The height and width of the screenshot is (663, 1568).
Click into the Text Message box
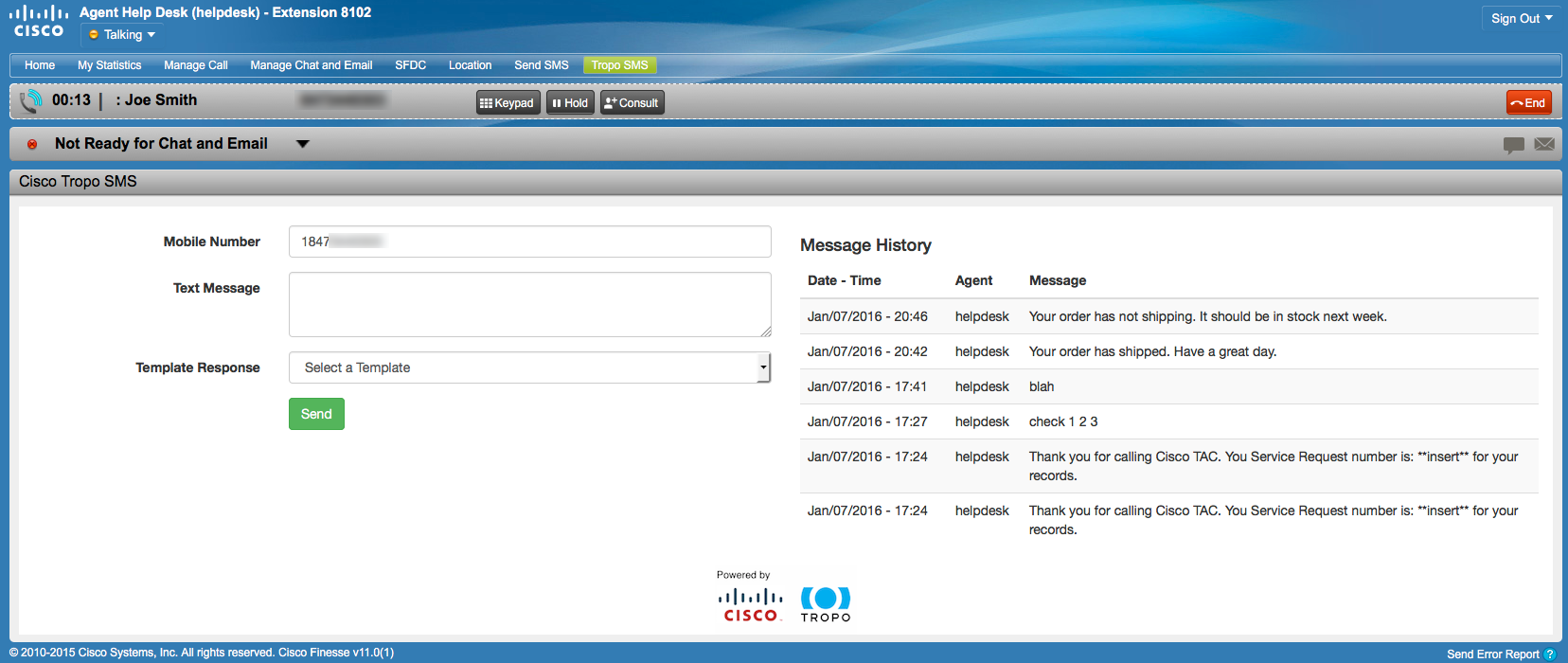(530, 305)
